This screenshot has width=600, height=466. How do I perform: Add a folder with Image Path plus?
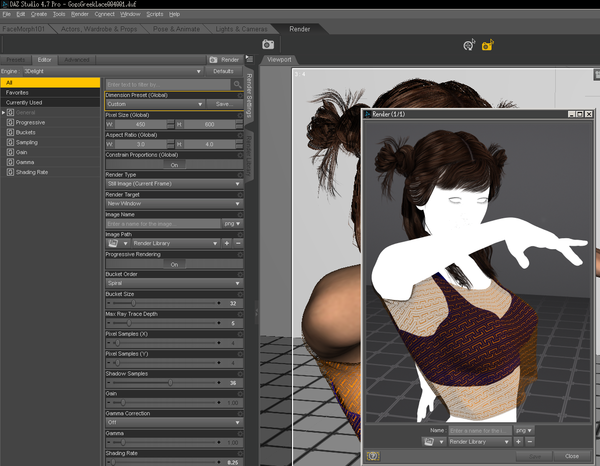[x=227, y=243]
